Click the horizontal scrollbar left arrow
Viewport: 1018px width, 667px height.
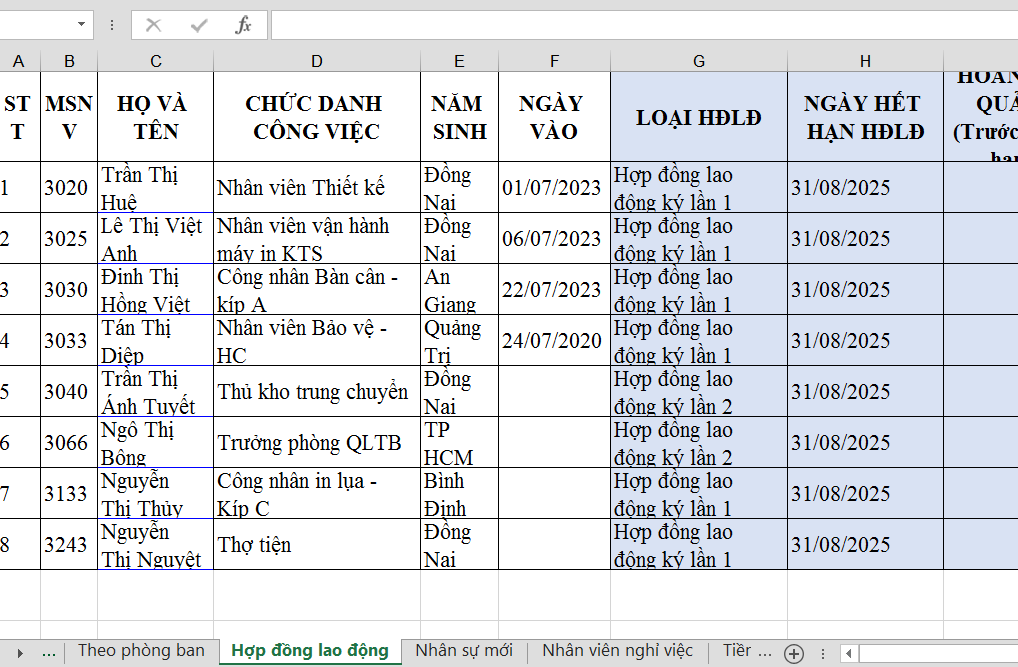(x=848, y=653)
